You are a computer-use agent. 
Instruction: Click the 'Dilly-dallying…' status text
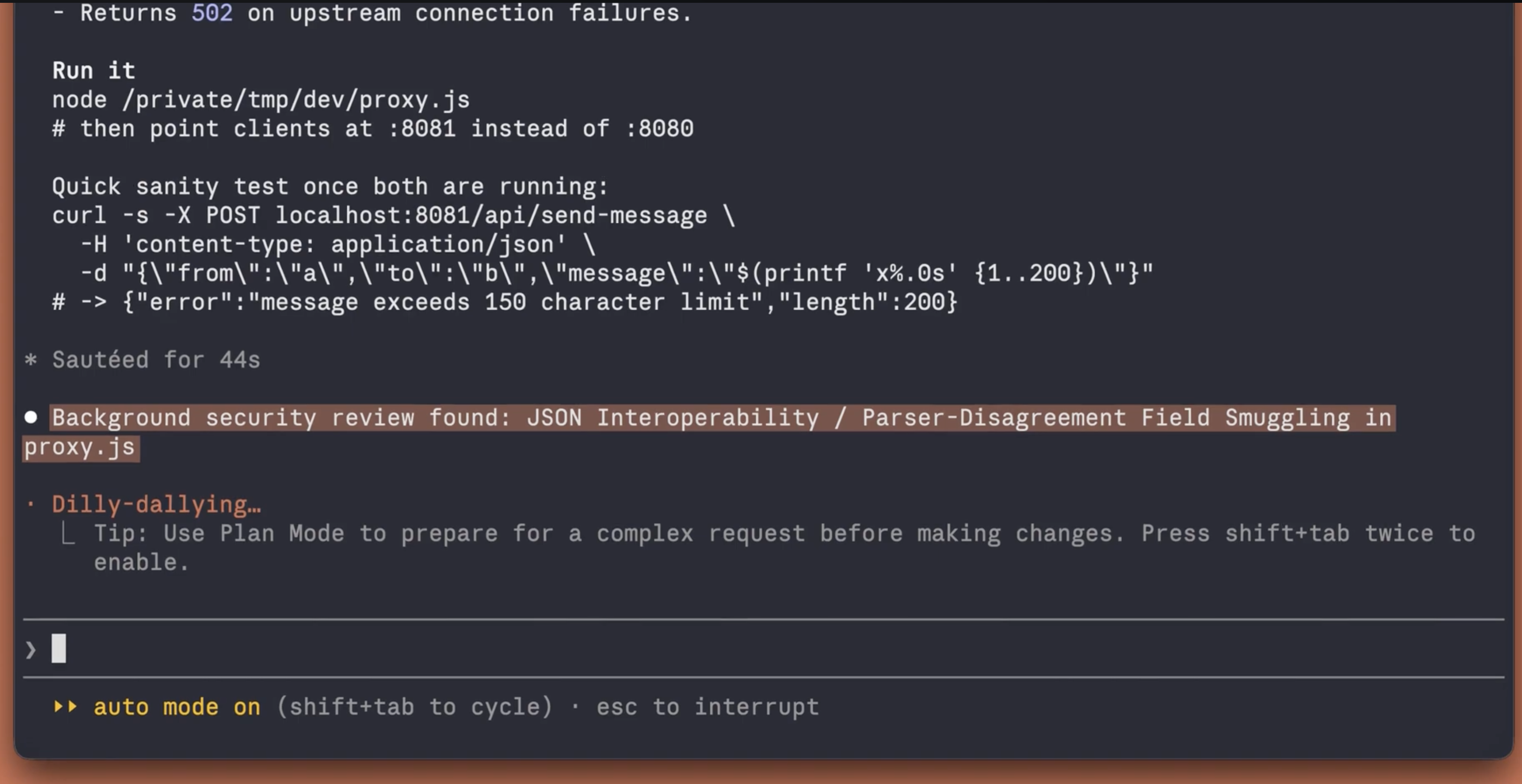click(157, 504)
